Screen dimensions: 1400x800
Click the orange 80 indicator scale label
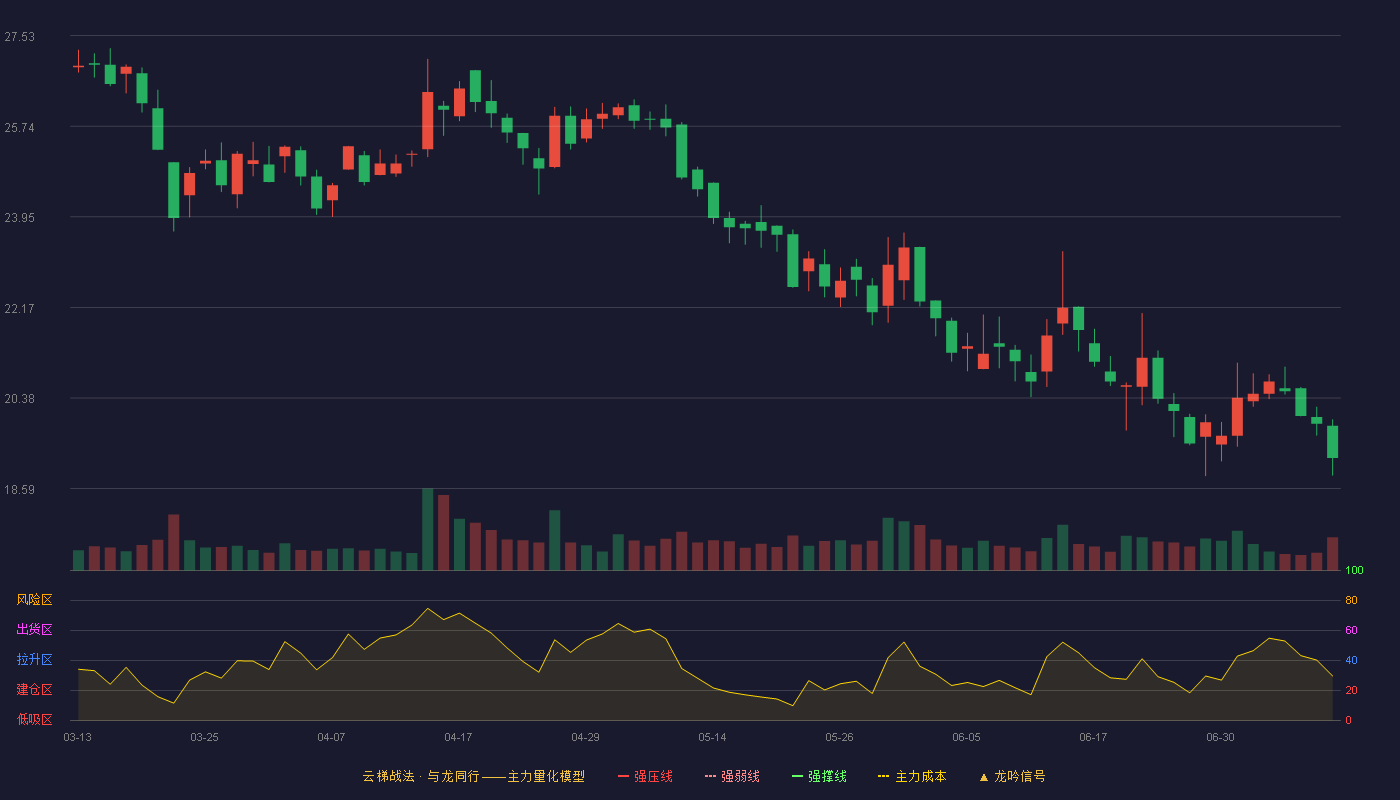point(1351,600)
